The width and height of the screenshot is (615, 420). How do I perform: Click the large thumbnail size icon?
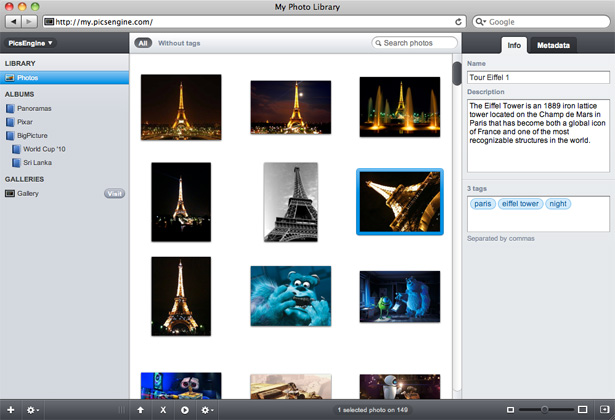tap(582, 409)
